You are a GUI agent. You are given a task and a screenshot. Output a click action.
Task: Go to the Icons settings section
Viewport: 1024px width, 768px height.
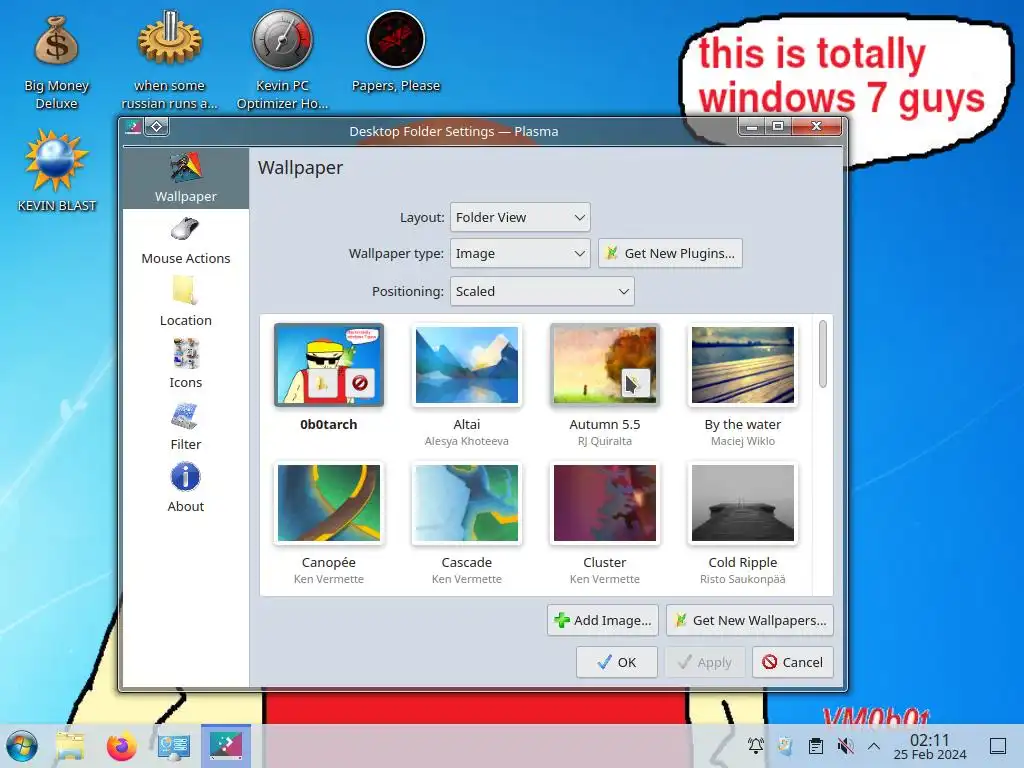pyautogui.click(x=185, y=364)
